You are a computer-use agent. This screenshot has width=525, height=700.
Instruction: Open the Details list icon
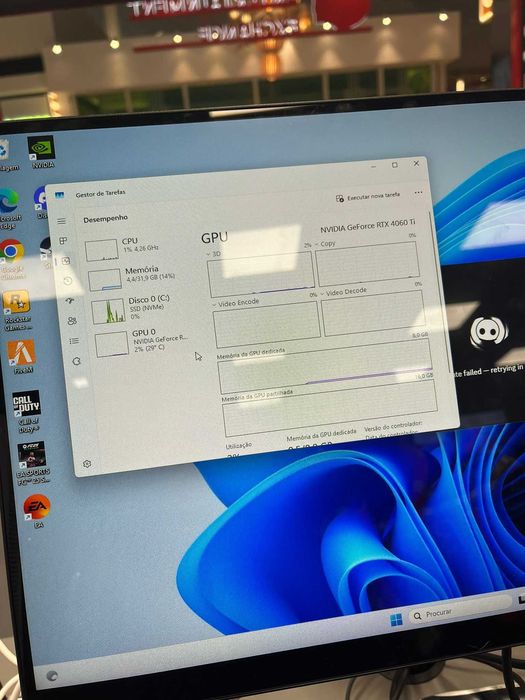pyautogui.click(x=74, y=341)
